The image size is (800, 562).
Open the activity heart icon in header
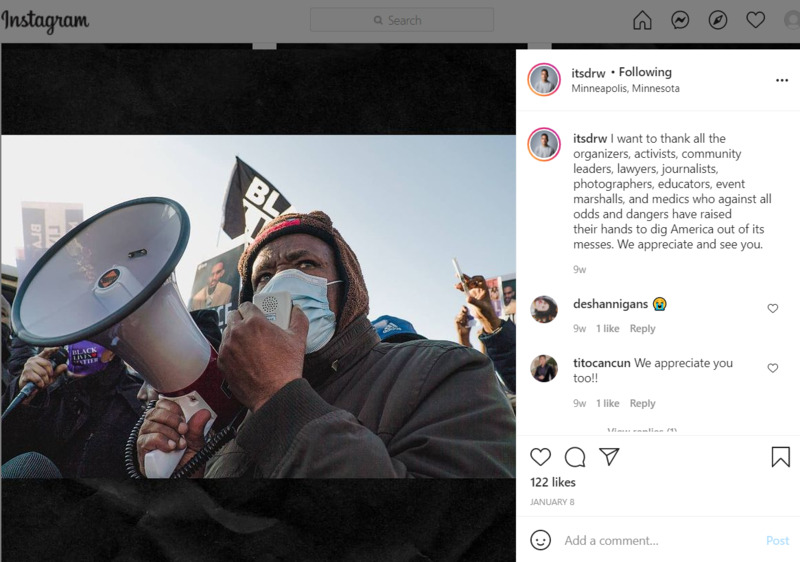(x=755, y=20)
